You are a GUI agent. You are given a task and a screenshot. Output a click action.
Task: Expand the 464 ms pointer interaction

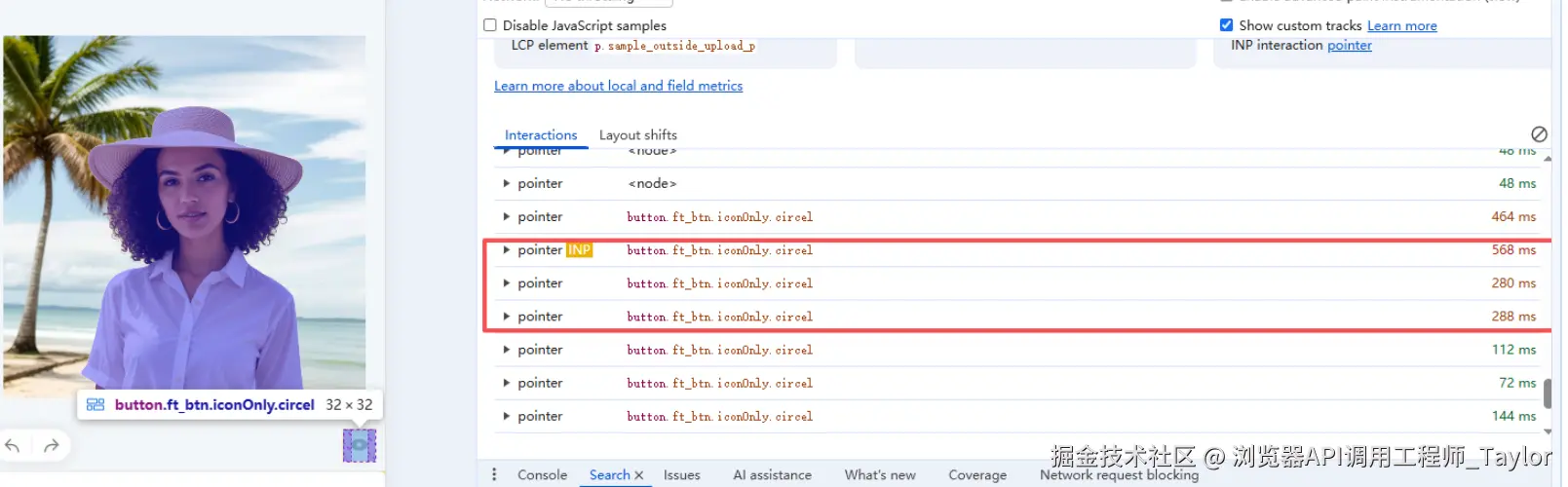[x=506, y=217]
